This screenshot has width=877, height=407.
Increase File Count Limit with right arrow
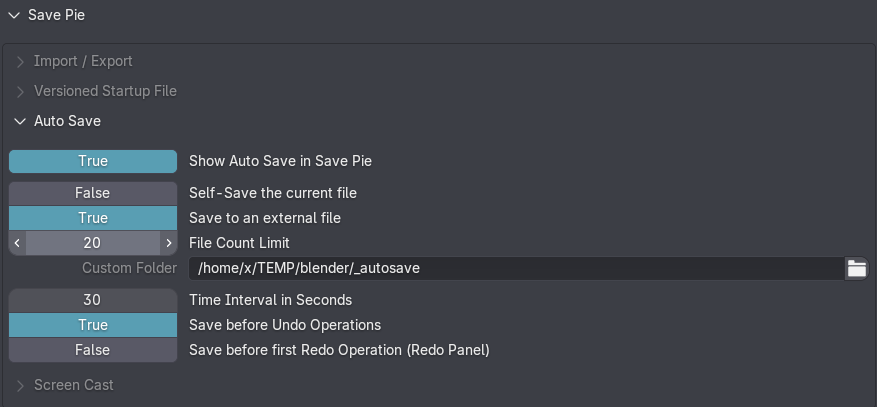click(168, 243)
